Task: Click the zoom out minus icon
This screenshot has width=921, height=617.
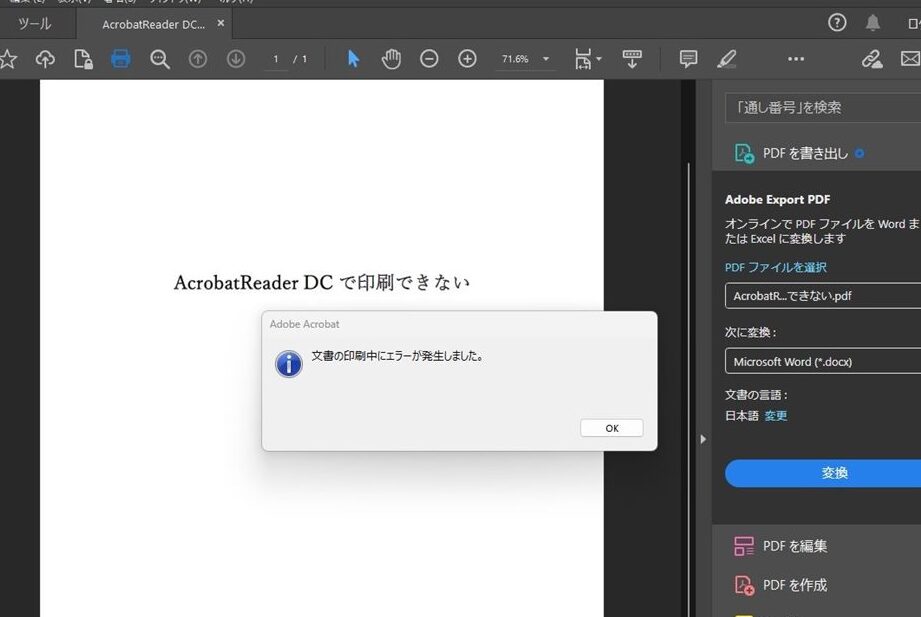Action: point(429,59)
